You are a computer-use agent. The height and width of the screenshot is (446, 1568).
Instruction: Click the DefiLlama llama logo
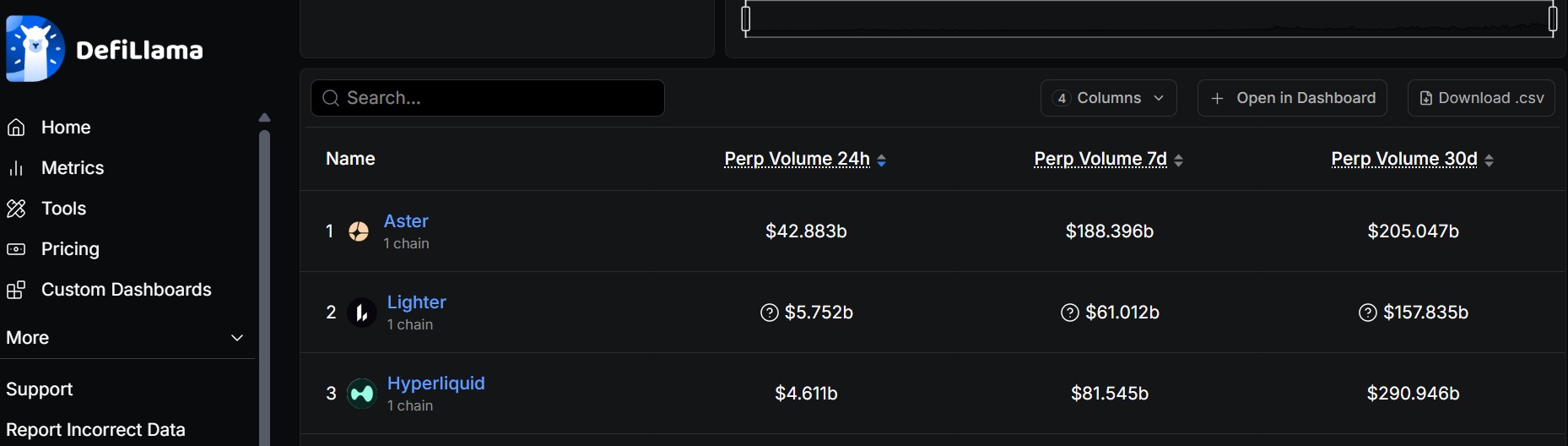(x=35, y=49)
